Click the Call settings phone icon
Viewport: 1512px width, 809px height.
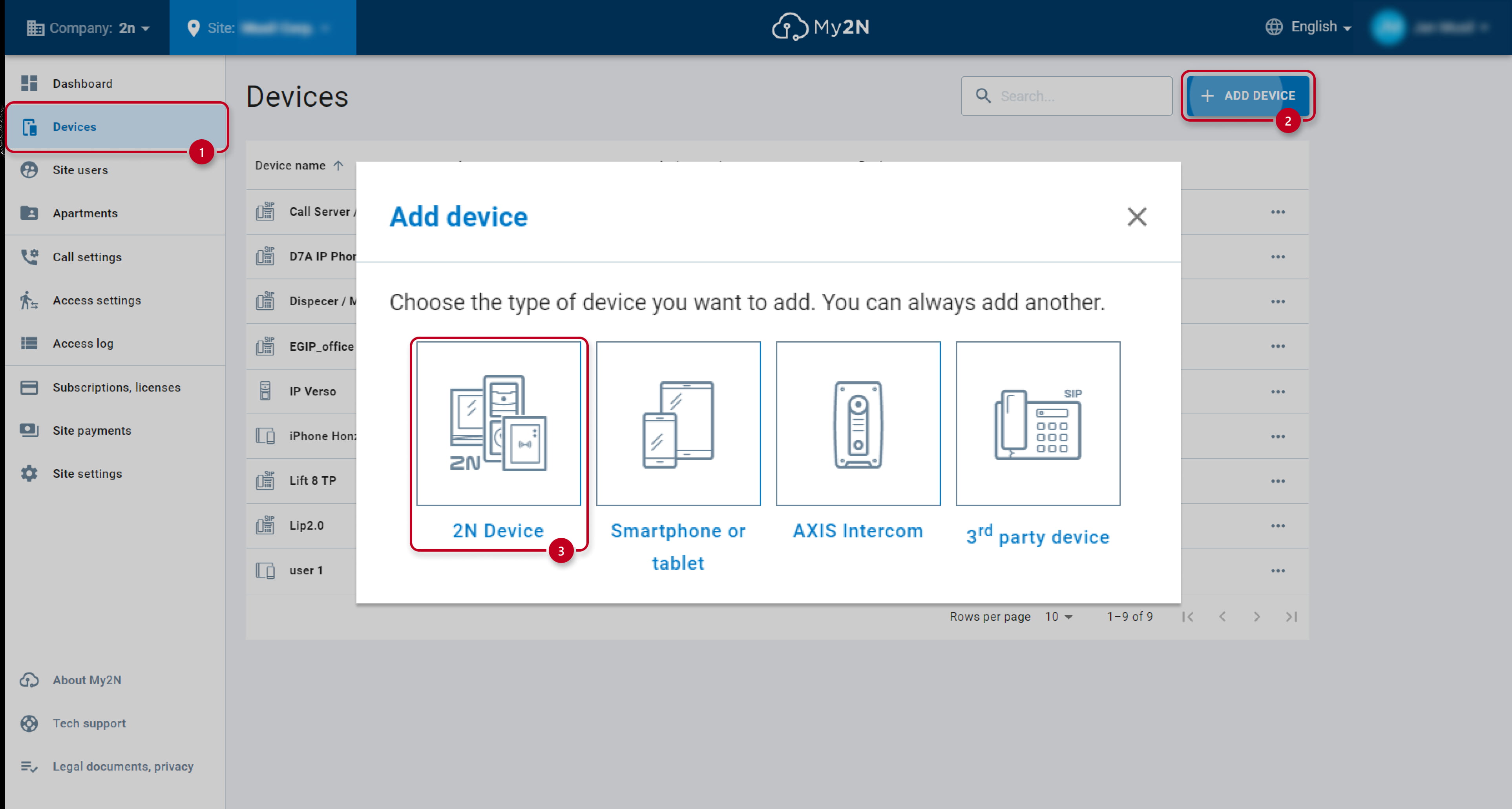[x=29, y=257]
